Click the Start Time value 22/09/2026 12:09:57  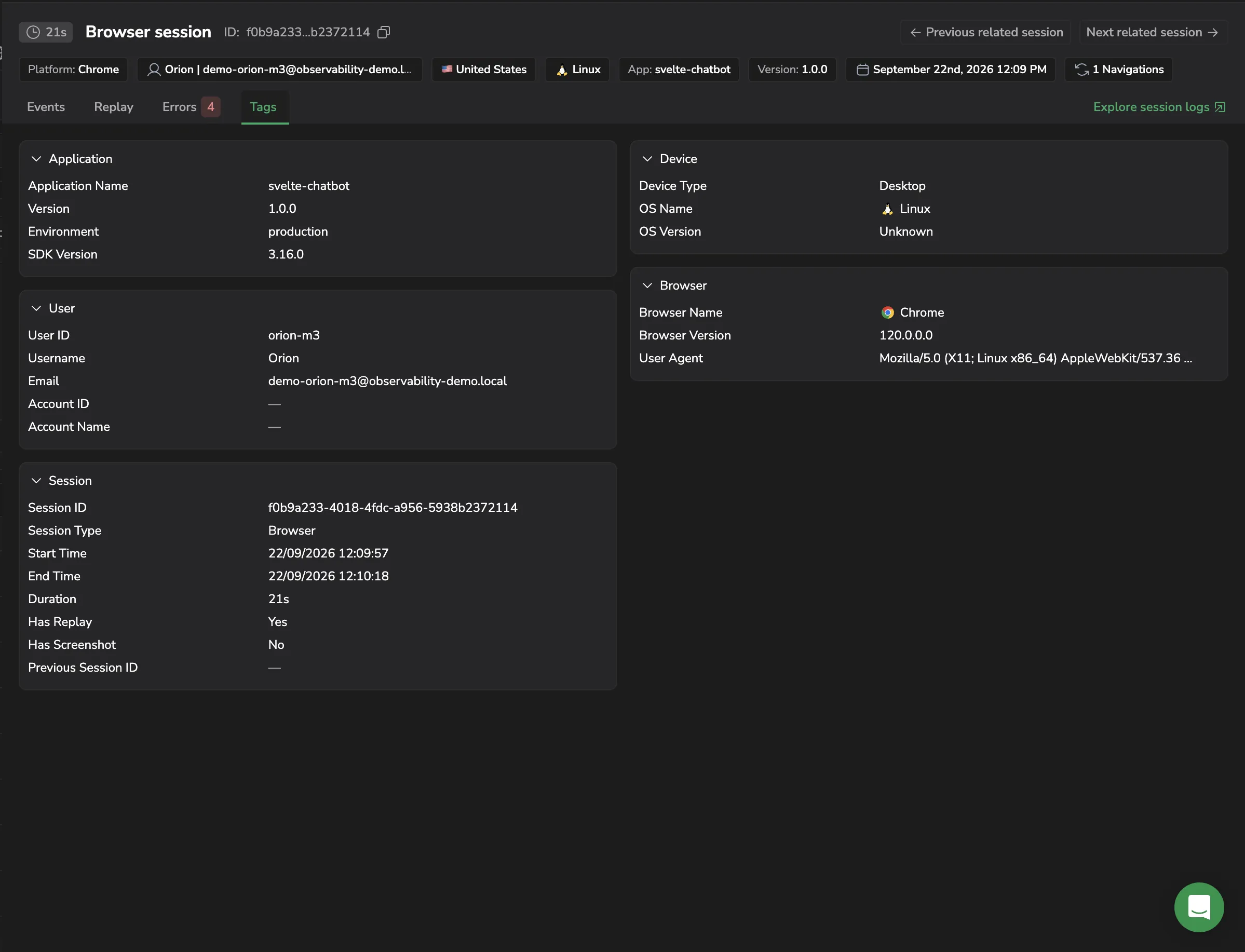[329, 554]
